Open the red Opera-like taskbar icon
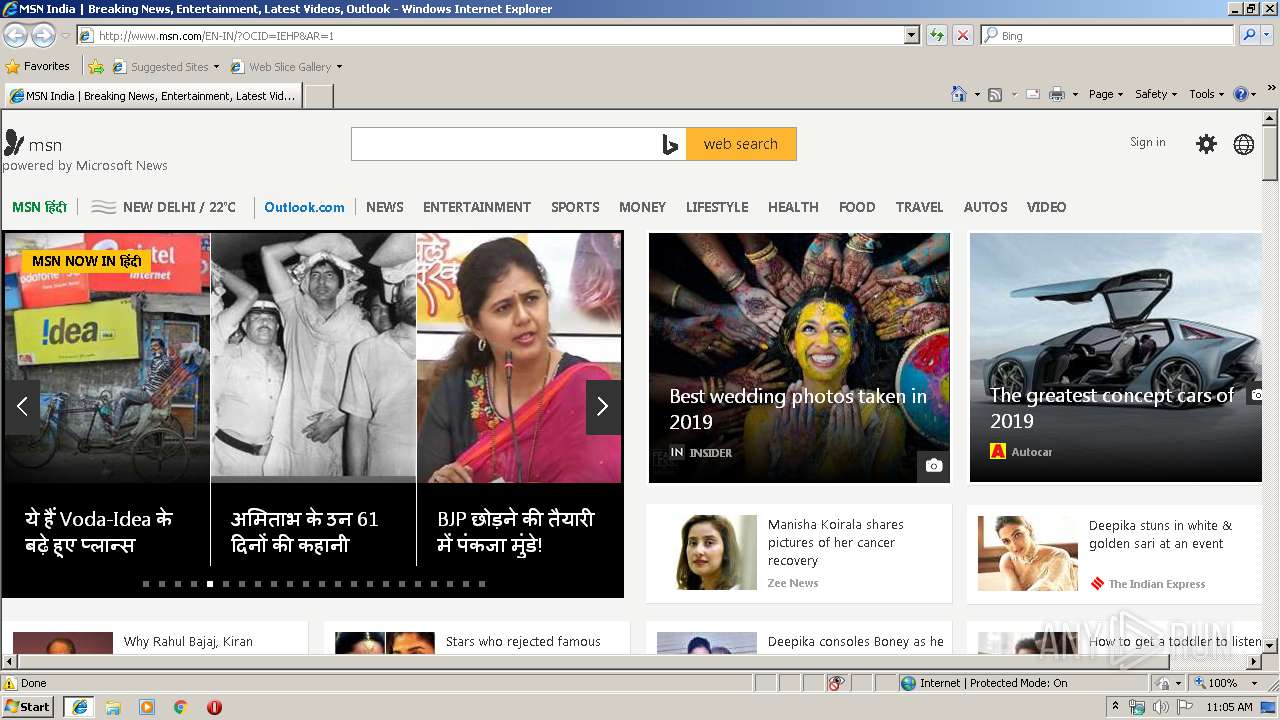Screen dimensions: 1280x720 point(214,707)
